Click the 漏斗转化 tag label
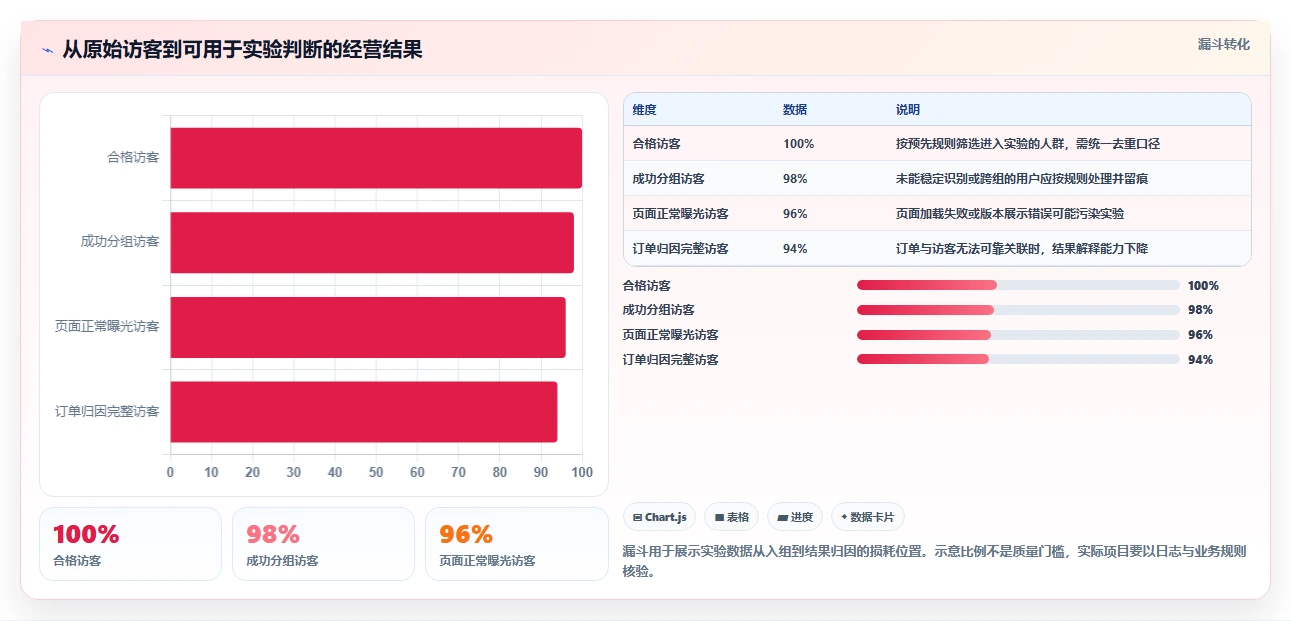Screen dimensions: 1291x621 coord(1224,44)
